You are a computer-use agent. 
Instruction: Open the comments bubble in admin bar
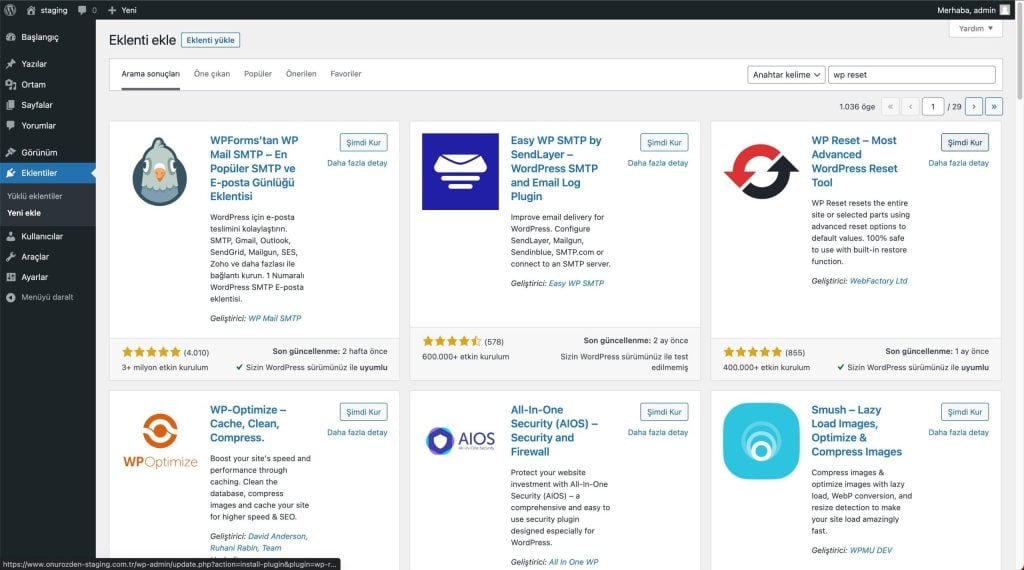pos(82,10)
